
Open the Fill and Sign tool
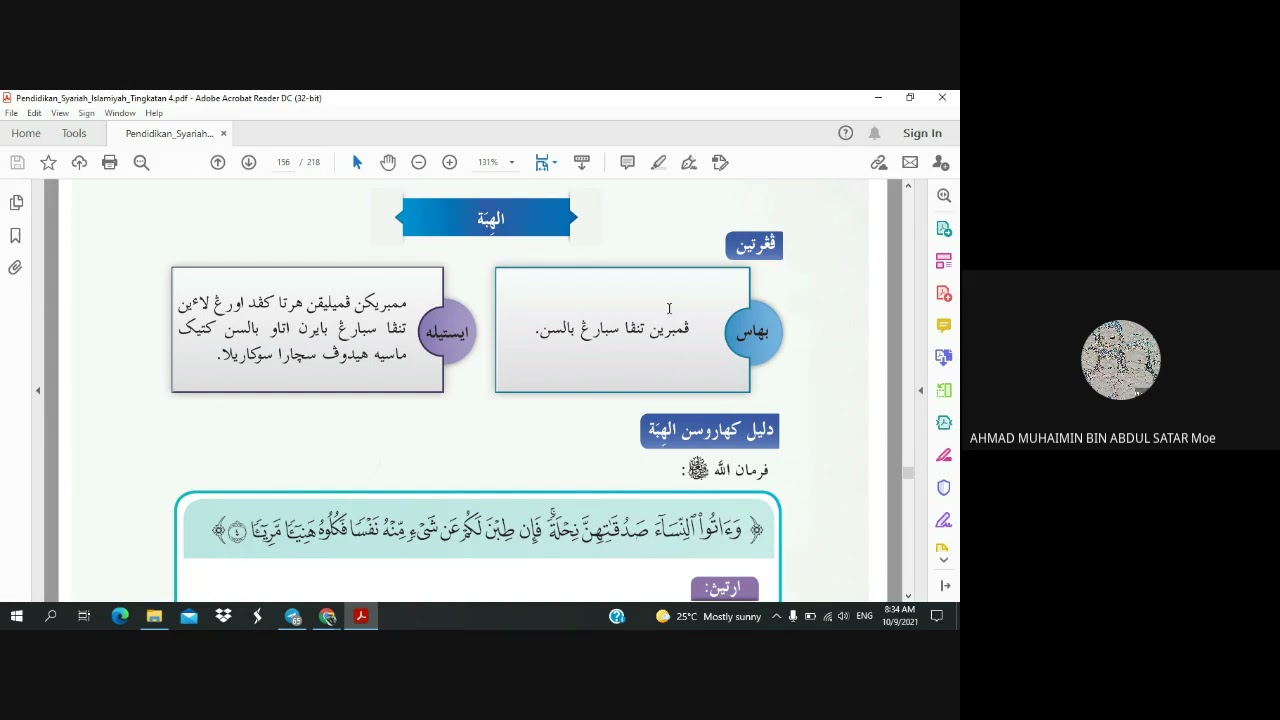(944, 520)
